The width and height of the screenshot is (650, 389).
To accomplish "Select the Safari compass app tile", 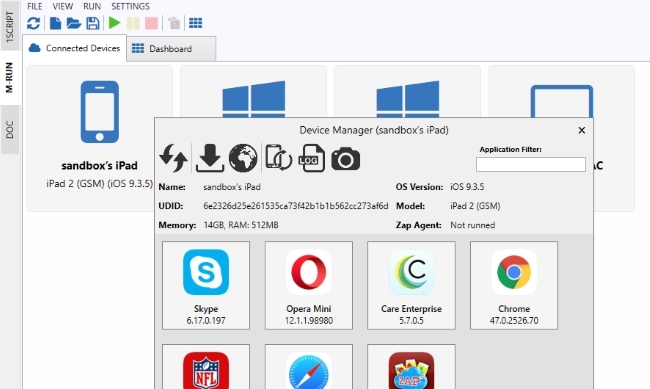I will tap(309, 367).
